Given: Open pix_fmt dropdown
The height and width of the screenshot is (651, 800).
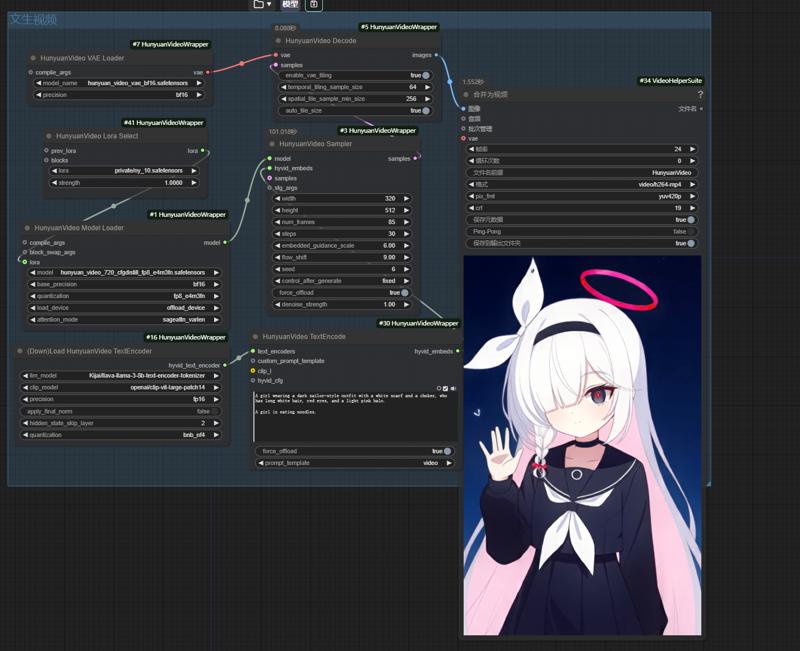Looking at the screenshot, I should click(582, 196).
